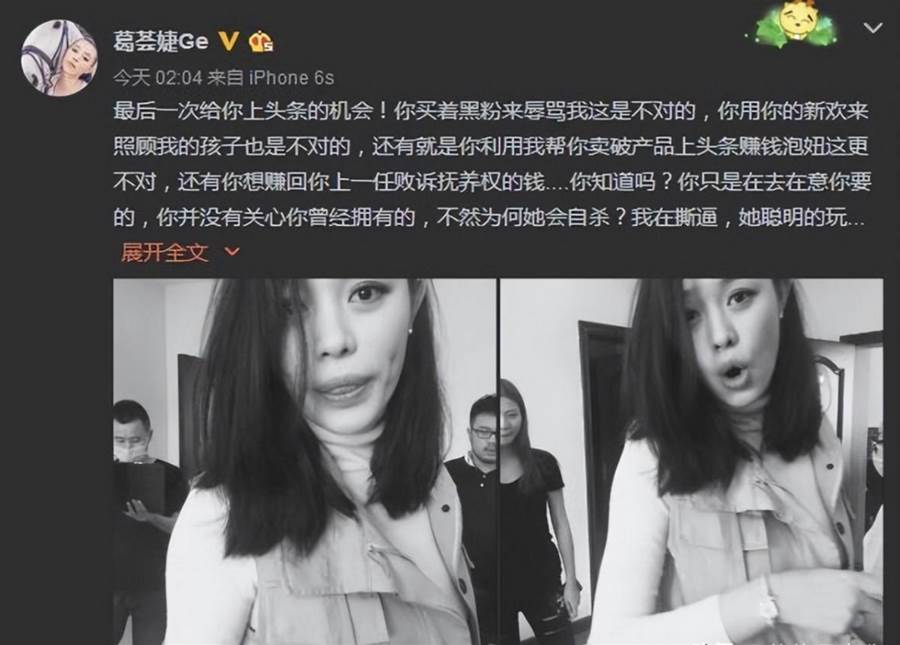Click the username 葛荟婕Ge
Viewport: 900px width, 645px height.
point(161,41)
